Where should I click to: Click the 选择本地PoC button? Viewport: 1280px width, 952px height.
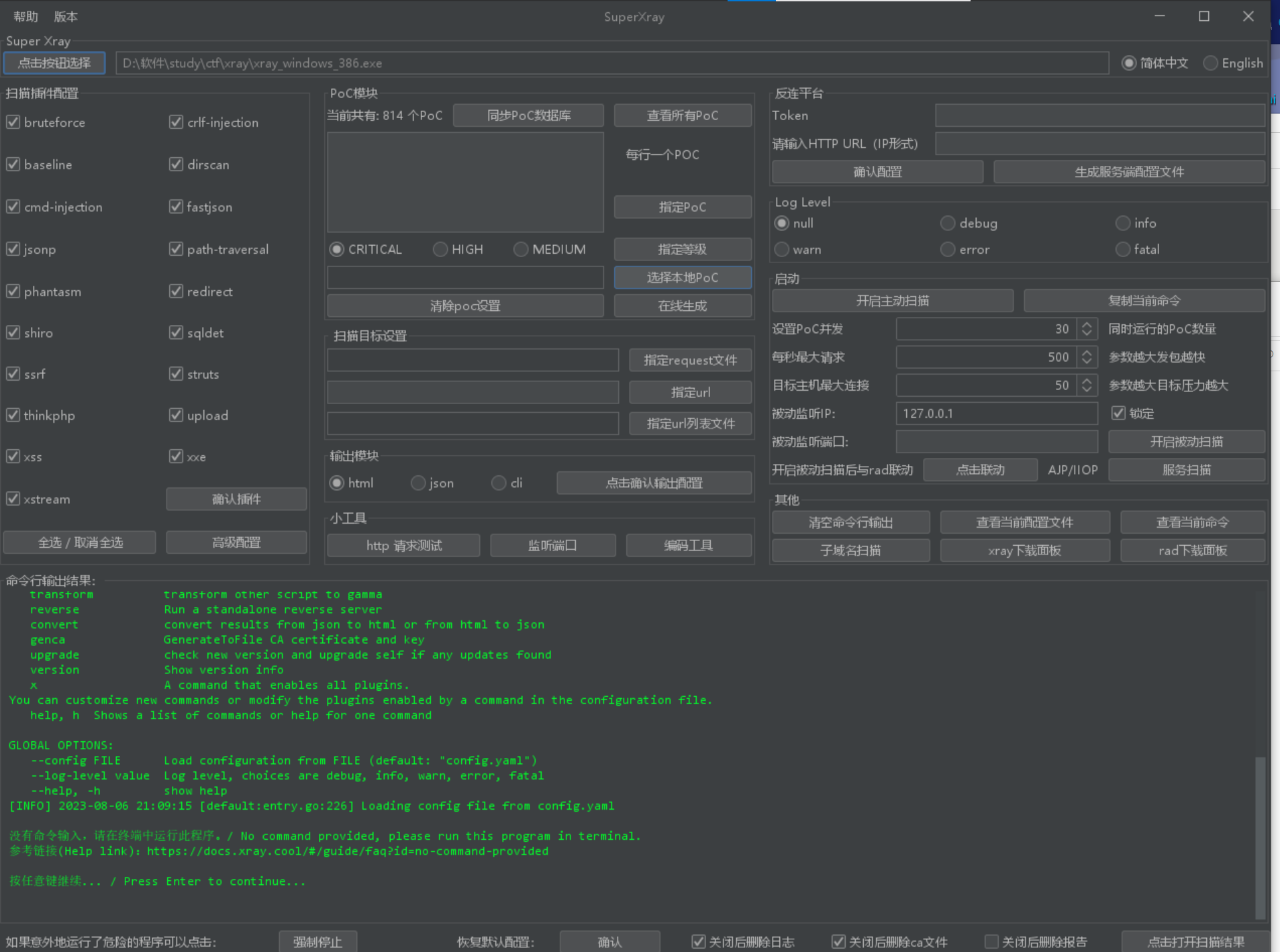[683, 277]
